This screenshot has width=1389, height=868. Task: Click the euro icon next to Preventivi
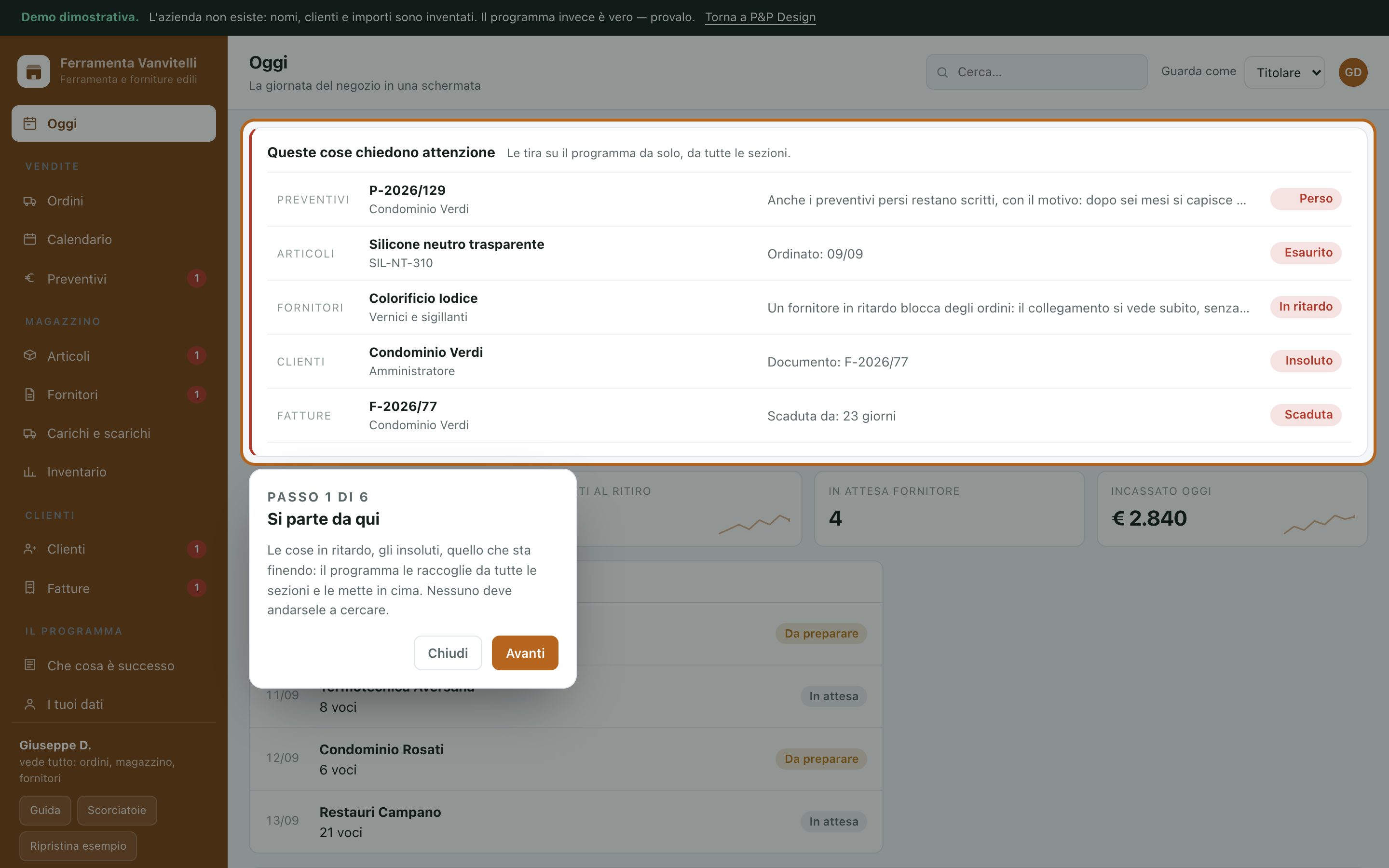point(30,278)
